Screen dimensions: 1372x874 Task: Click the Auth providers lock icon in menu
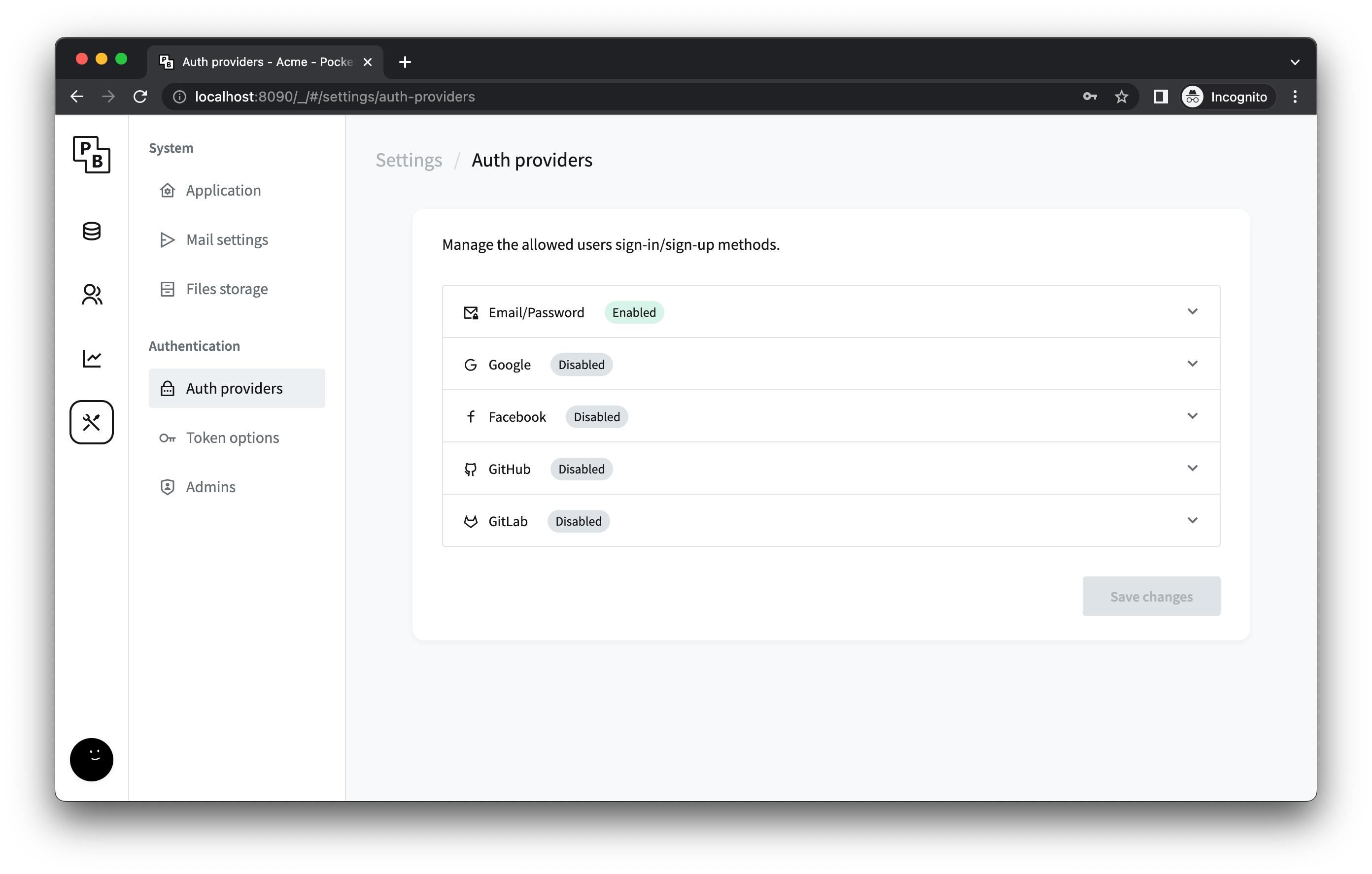click(168, 388)
